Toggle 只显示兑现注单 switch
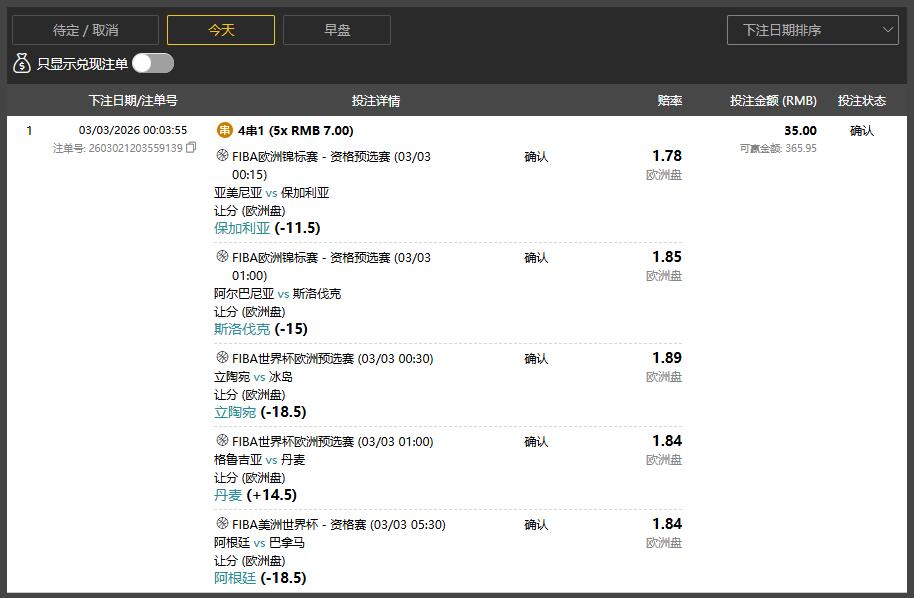Image resolution: width=914 pixels, height=598 pixels. pyautogui.click(x=153, y=63)
